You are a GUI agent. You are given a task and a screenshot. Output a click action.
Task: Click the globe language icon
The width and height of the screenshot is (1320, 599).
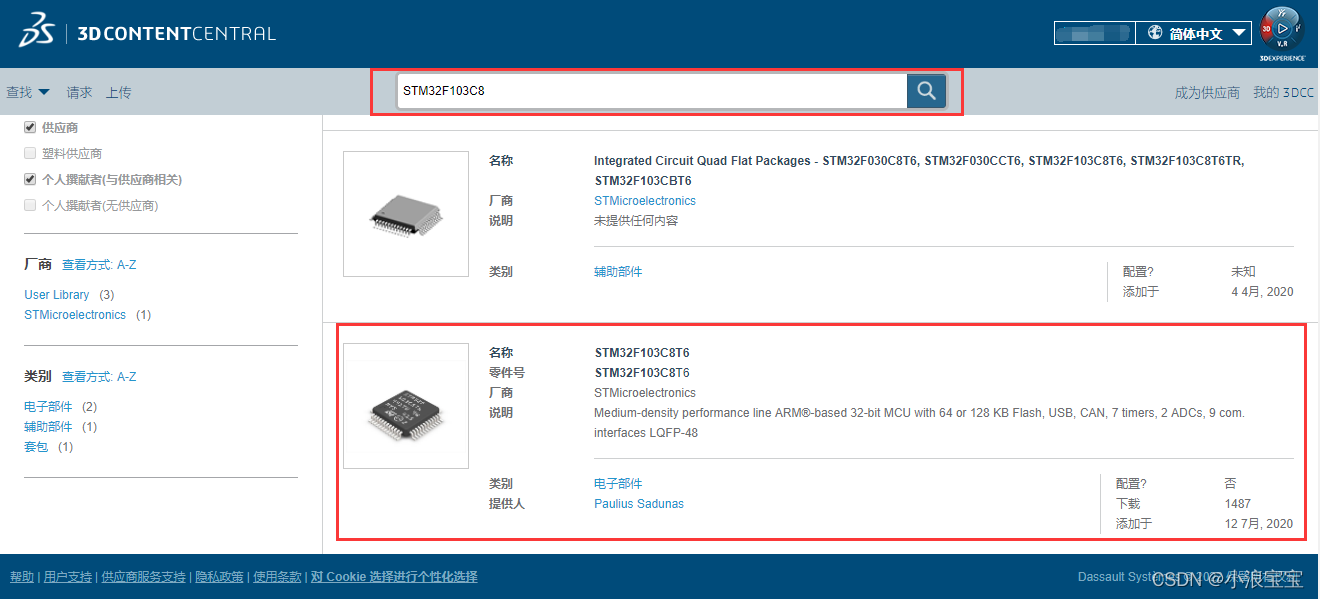1155,33
